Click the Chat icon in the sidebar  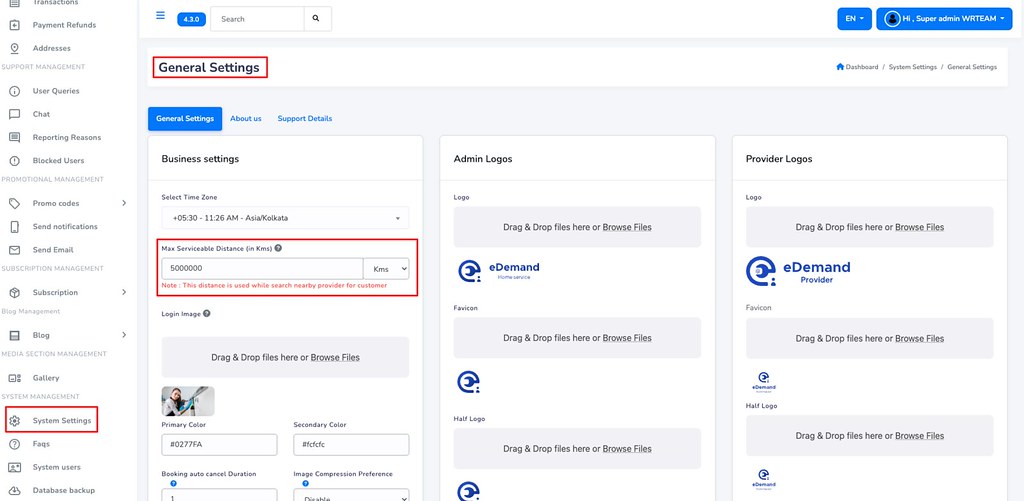coord(14,114)
